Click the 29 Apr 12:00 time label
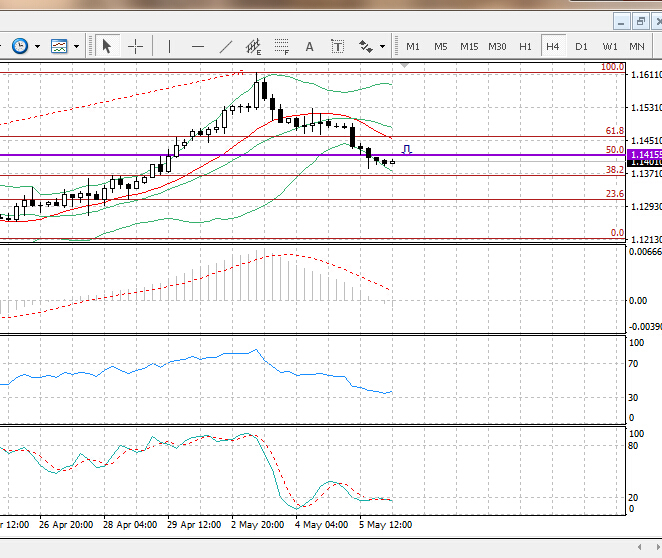Image resolution: width=662 pixels, height=558 pixels. click(x=194, y=525)
